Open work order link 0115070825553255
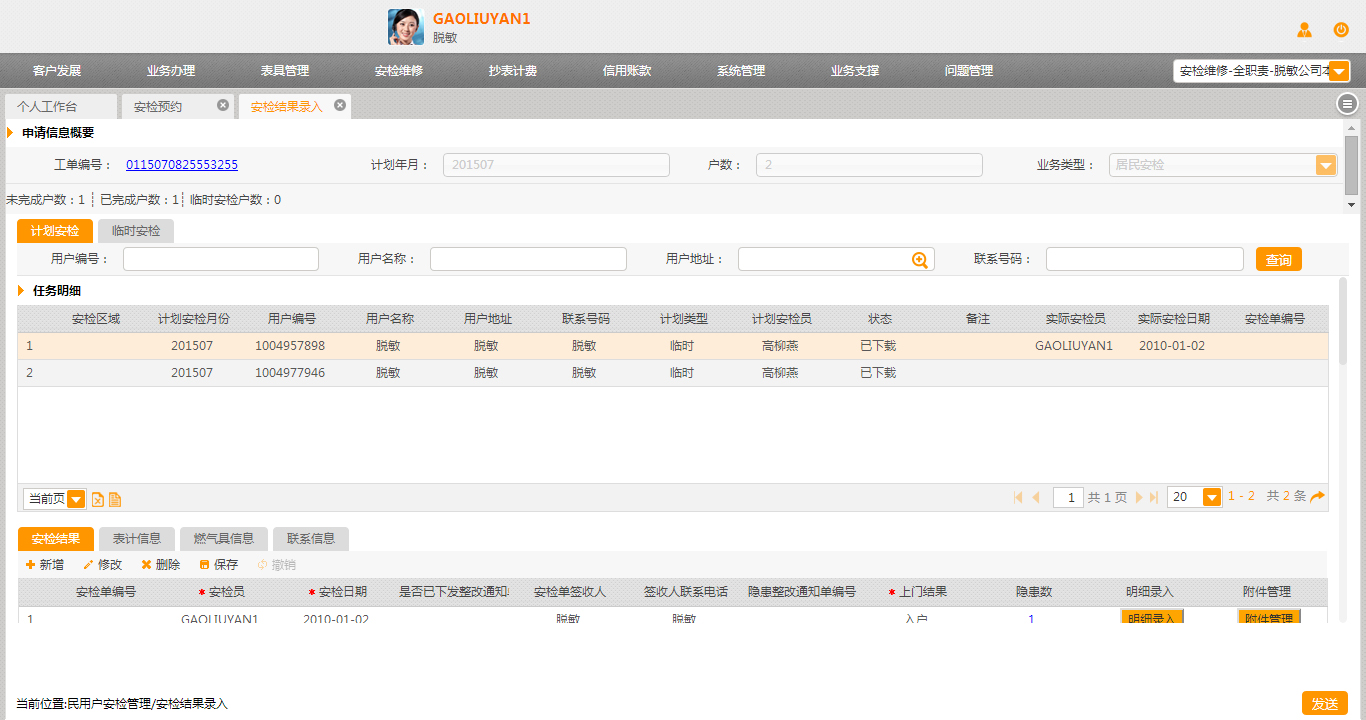The height and width of the screenshot is (720, 1366). 182,165
